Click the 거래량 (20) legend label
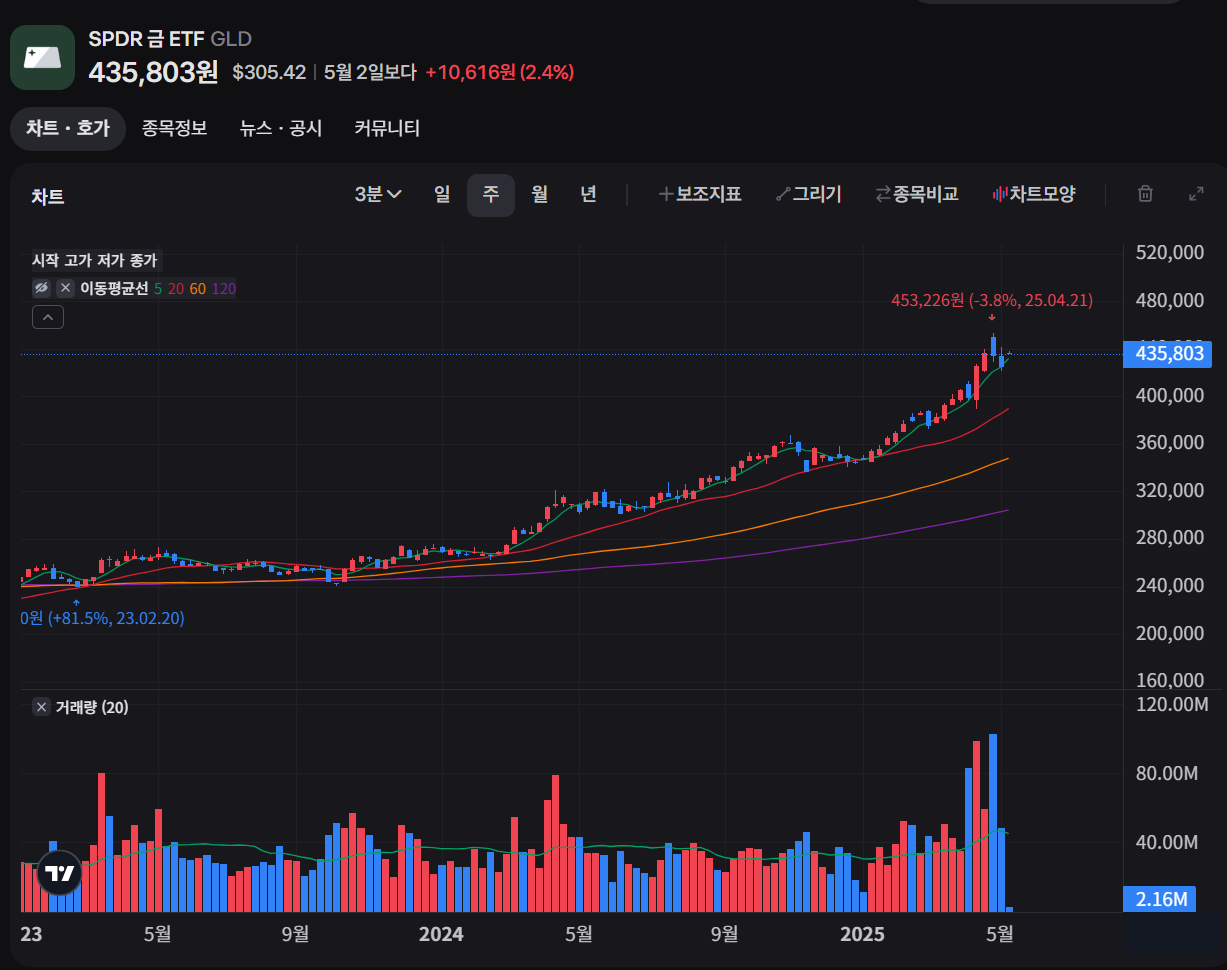Viewport: 1227px width, 970px height. coord(92,707)
